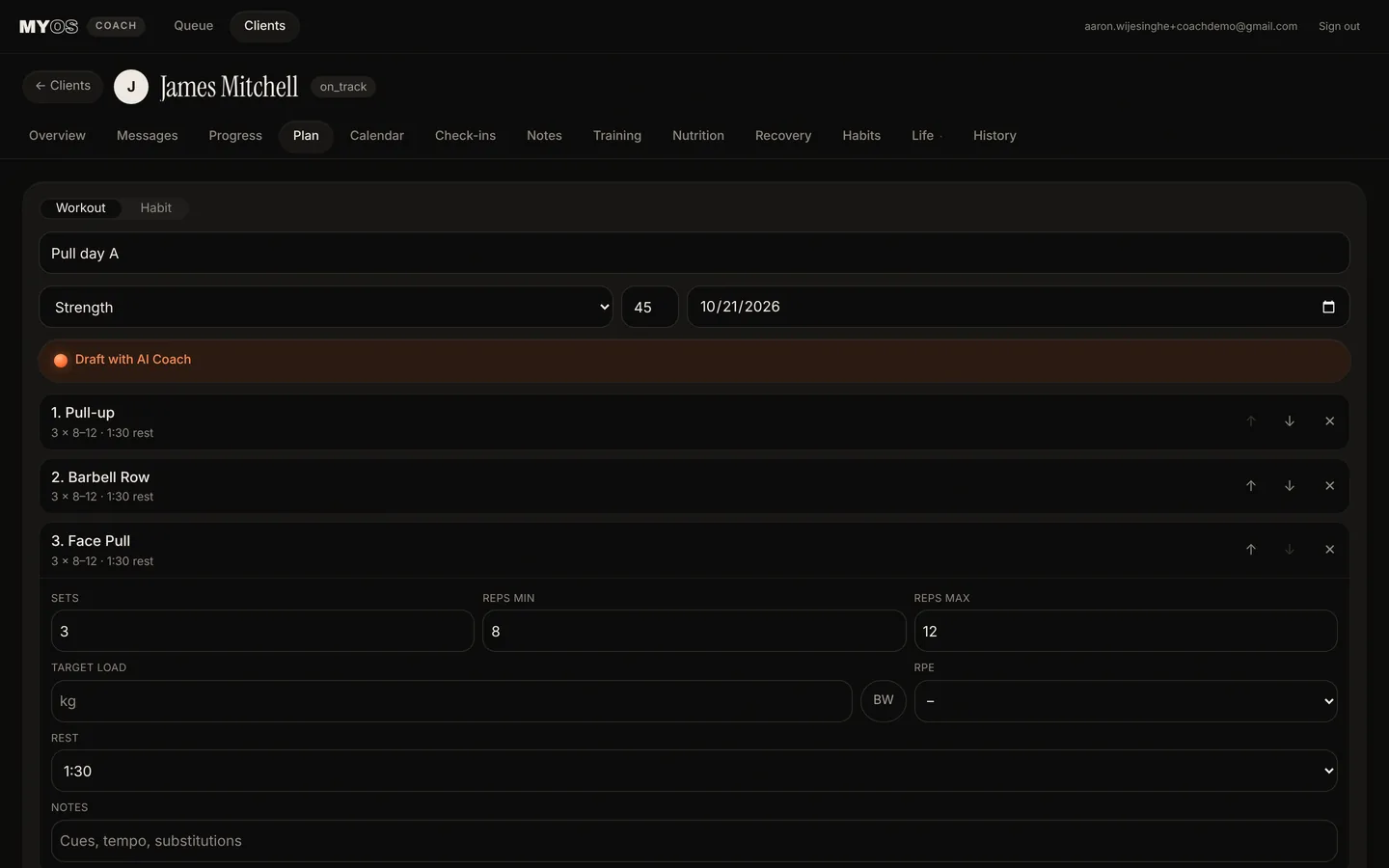The image size is (1389, 868).
Task: Toggle bodyweight BW for target load
Action: pyautogui.click(x=884, y=700)
